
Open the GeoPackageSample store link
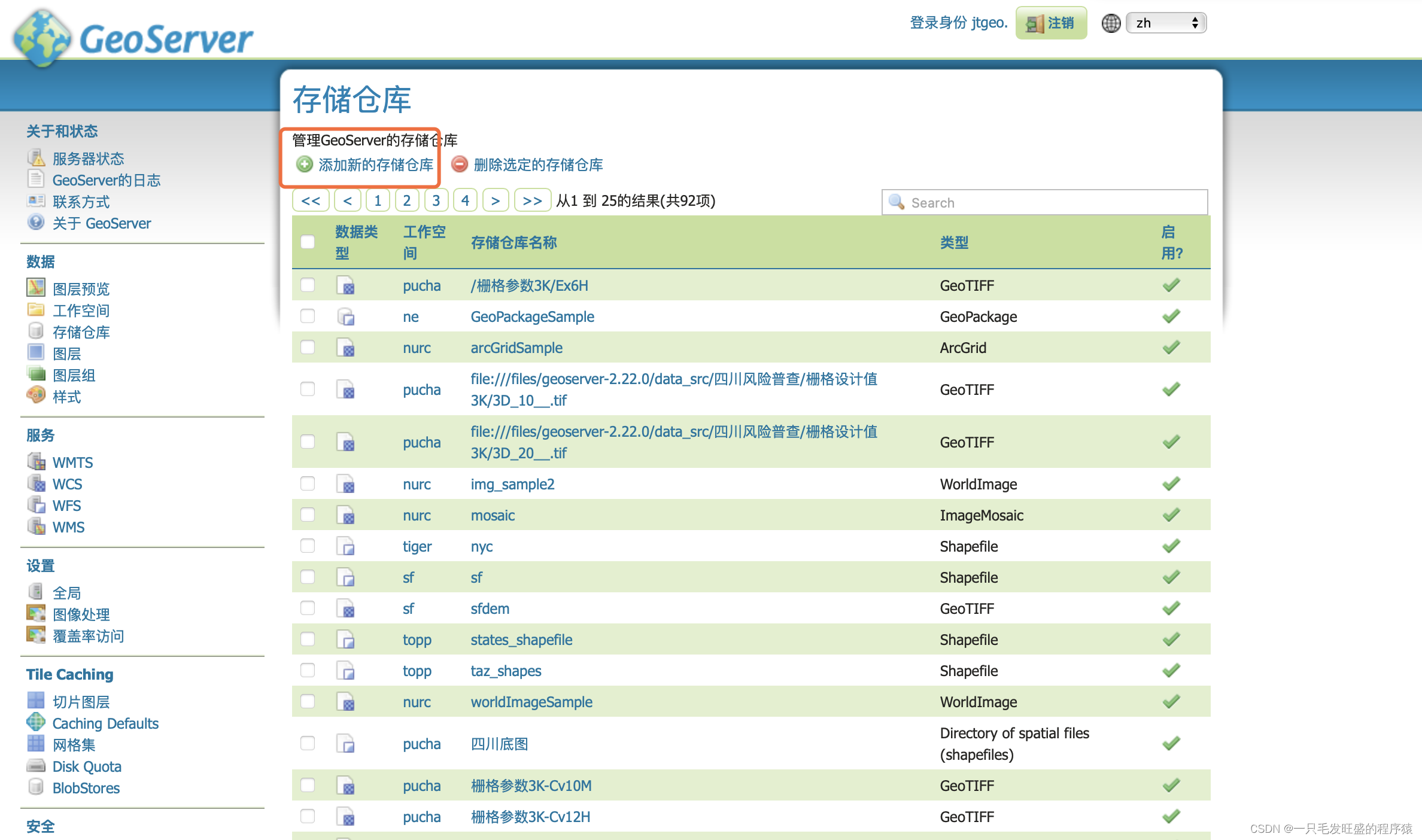click(x=532, y=316)
